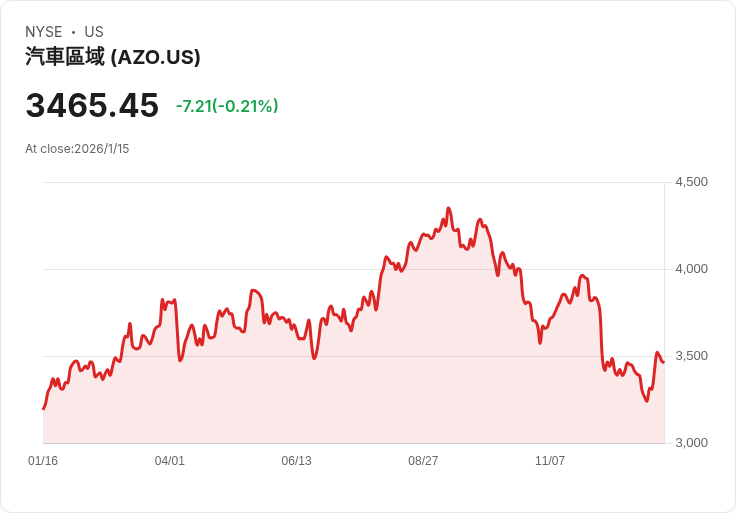Click the rightmost end of the red line
736x513 pixels.
point(663,362)
